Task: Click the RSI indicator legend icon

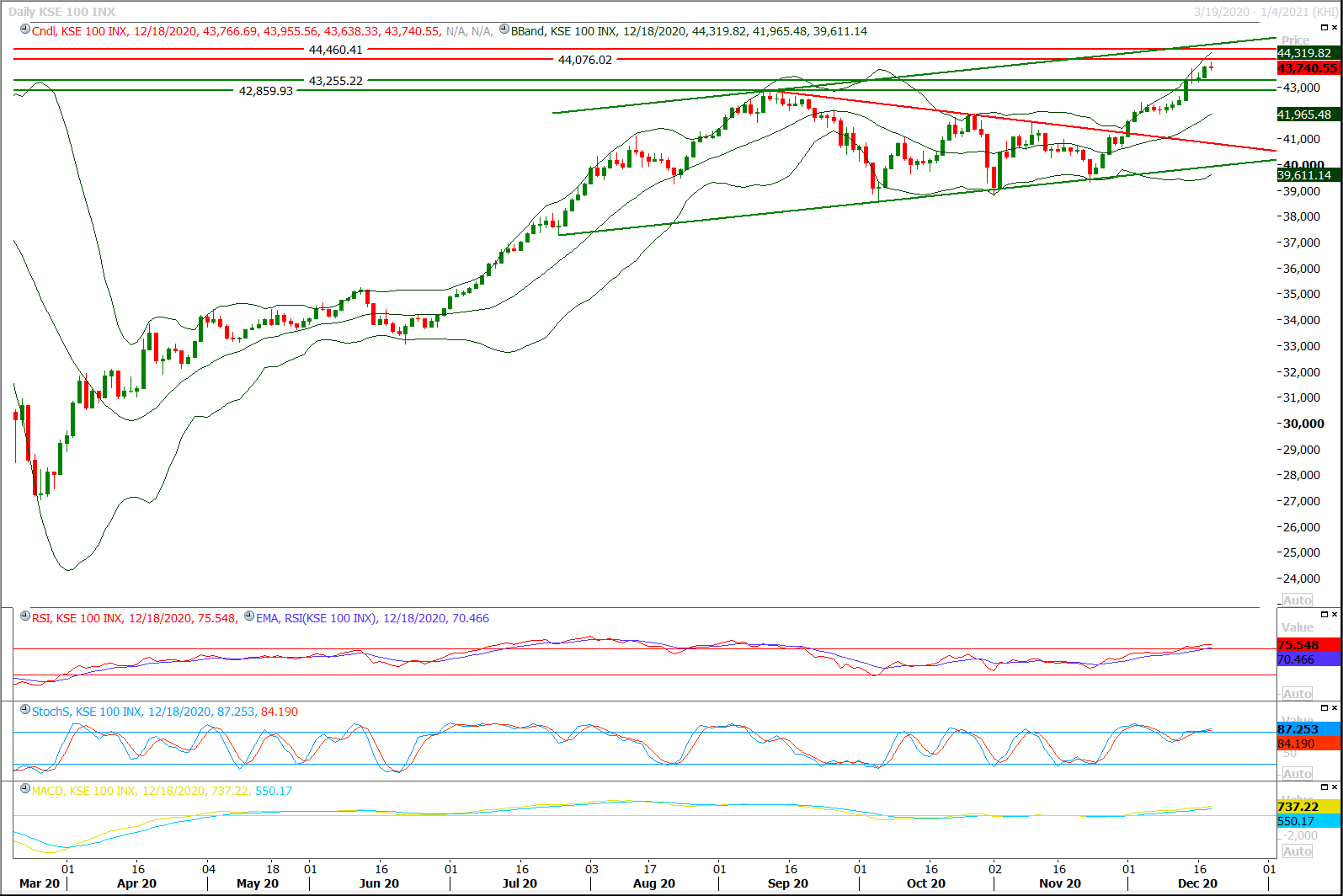Action: point(25,616)
